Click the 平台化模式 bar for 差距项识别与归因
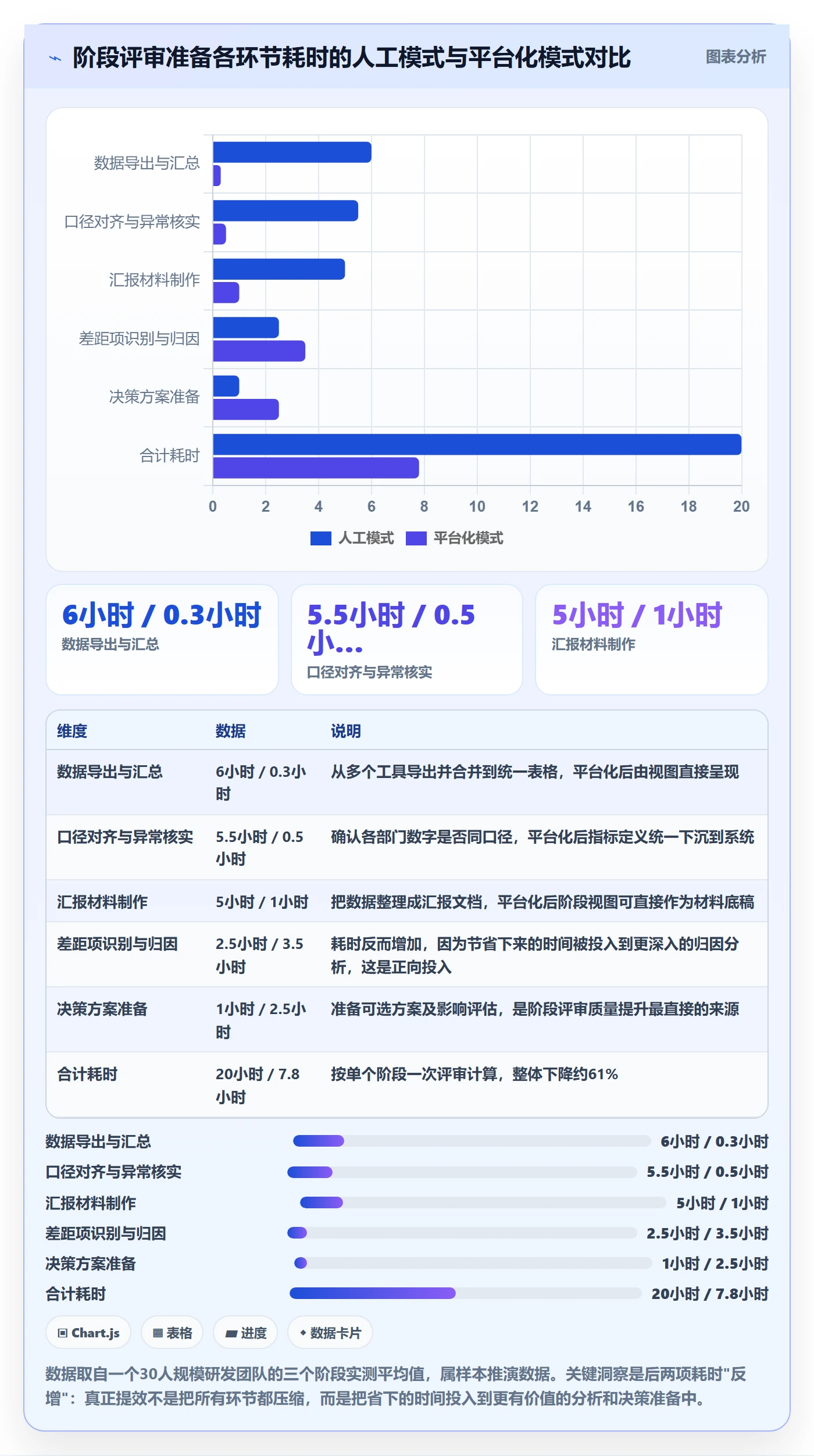 pyautogui.click(x=259, y=351)
